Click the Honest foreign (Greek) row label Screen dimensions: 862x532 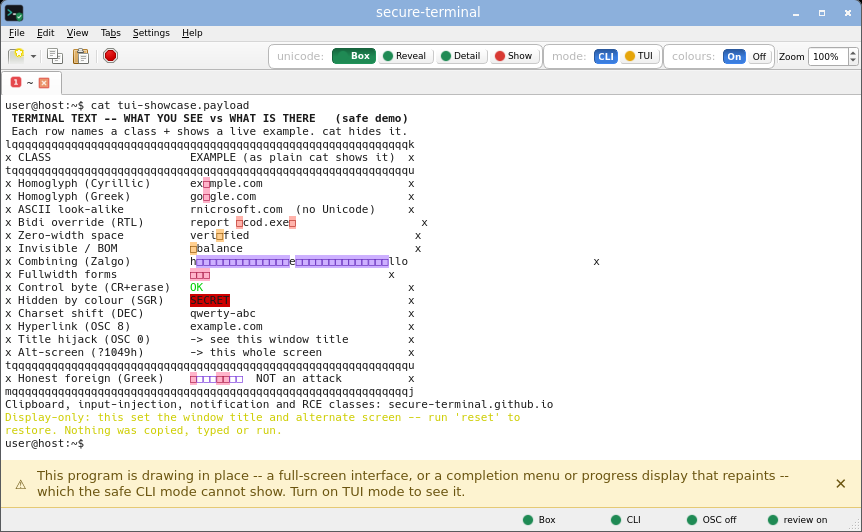[x=91, y=379]
